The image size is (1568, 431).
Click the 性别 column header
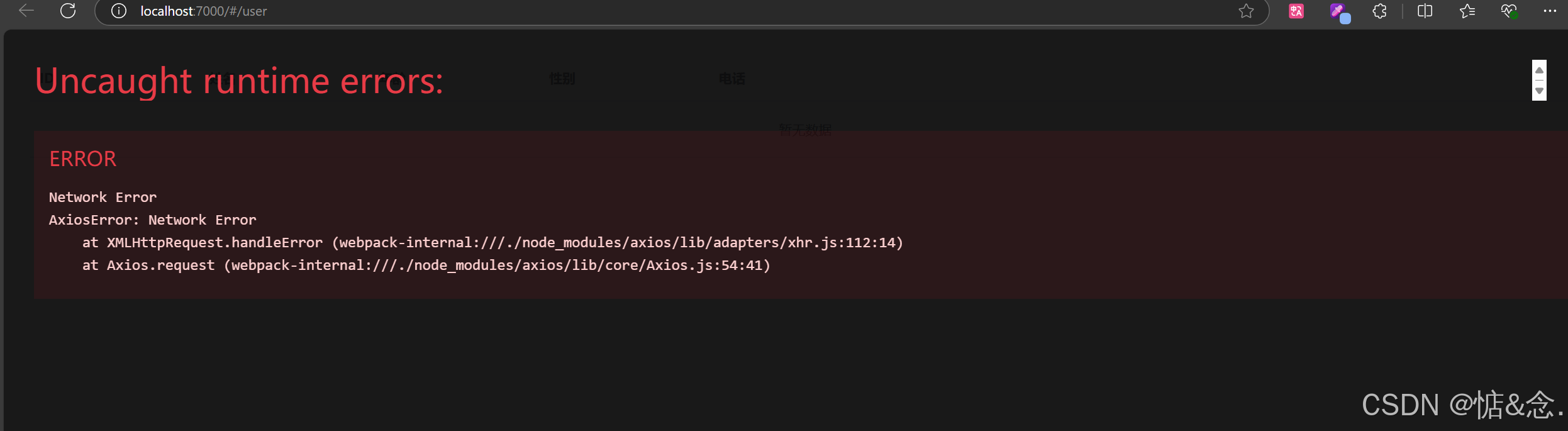[x=562, y=79]
